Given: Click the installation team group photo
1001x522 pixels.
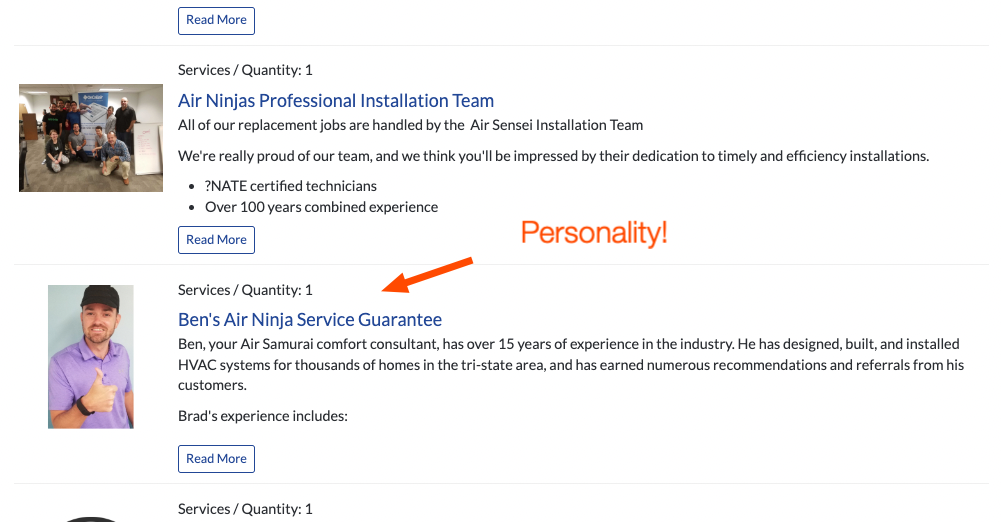Looking at the screenshot, I should 91,138.
